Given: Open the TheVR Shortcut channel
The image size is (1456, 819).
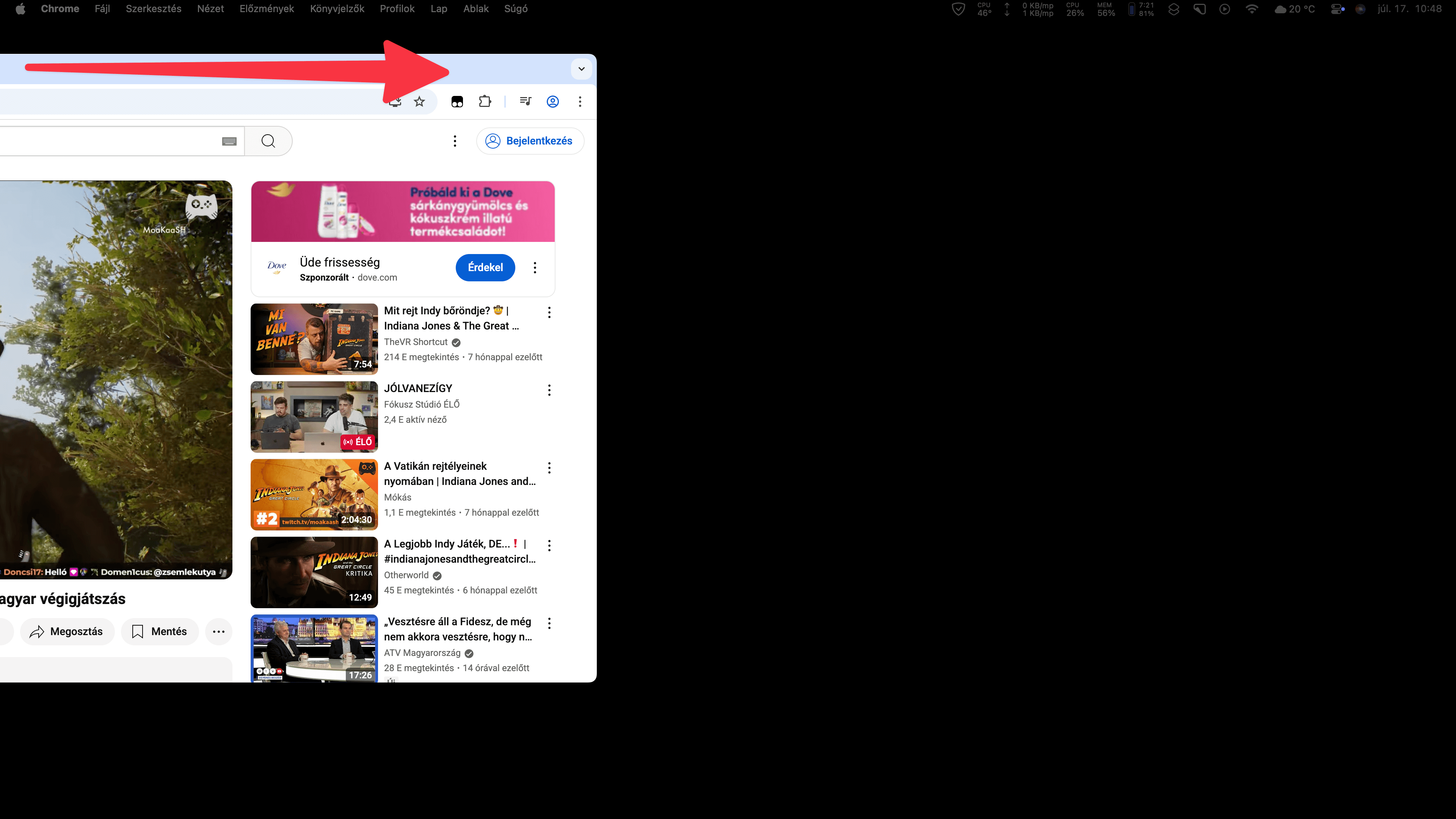Looking at the screenshot, I should pyautogui.click(x=416, y=342).
